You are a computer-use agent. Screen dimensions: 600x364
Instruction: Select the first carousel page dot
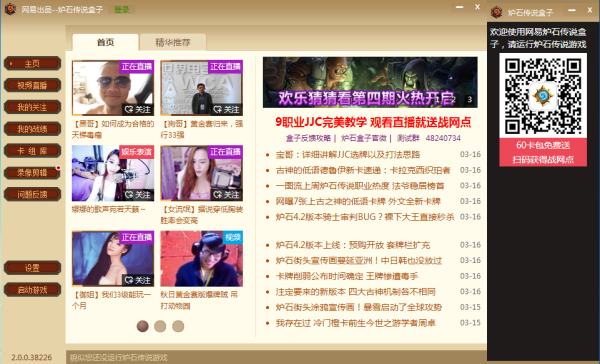(x=143, y=326)
